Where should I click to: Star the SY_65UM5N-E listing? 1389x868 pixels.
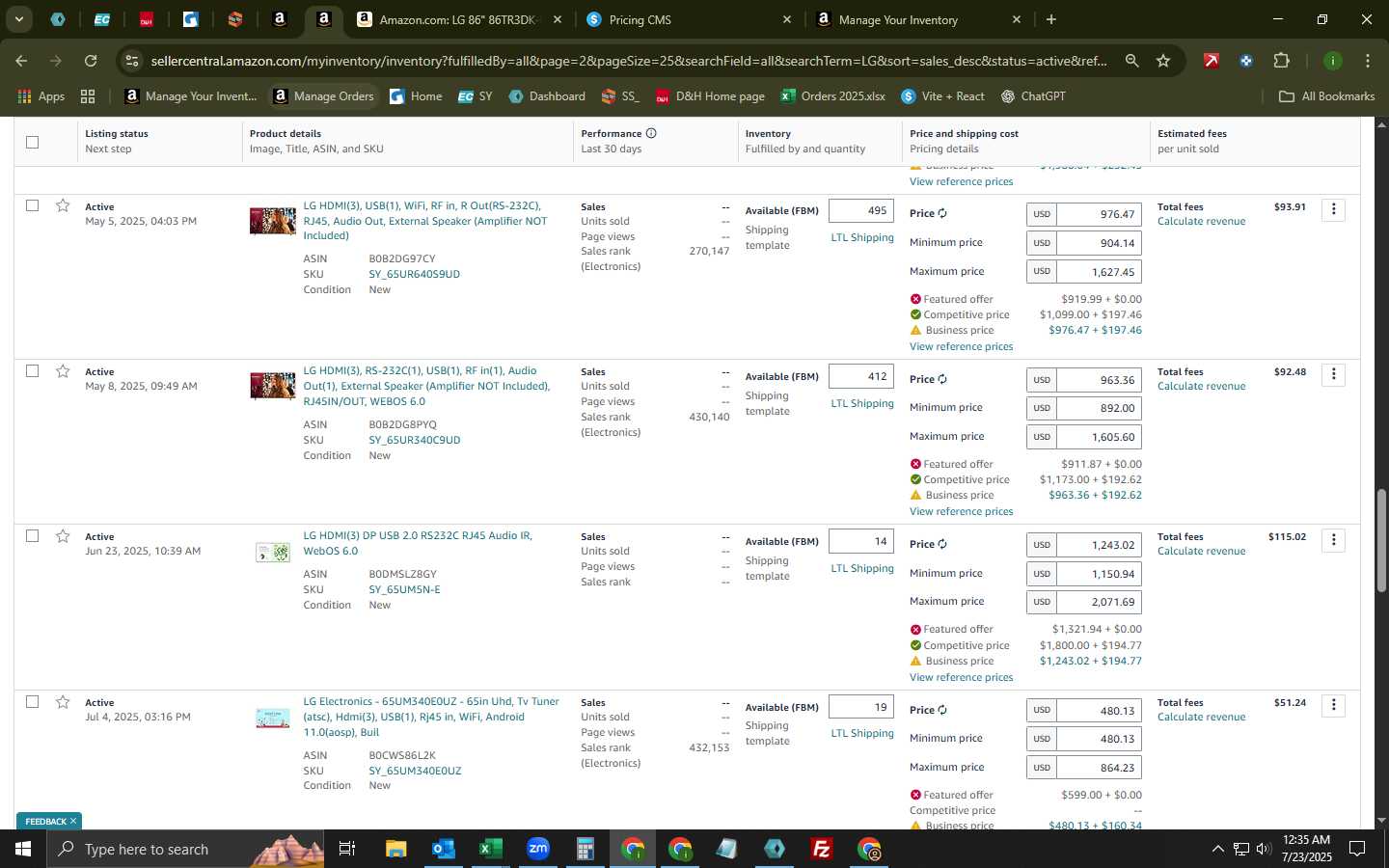tap(63, 535)
